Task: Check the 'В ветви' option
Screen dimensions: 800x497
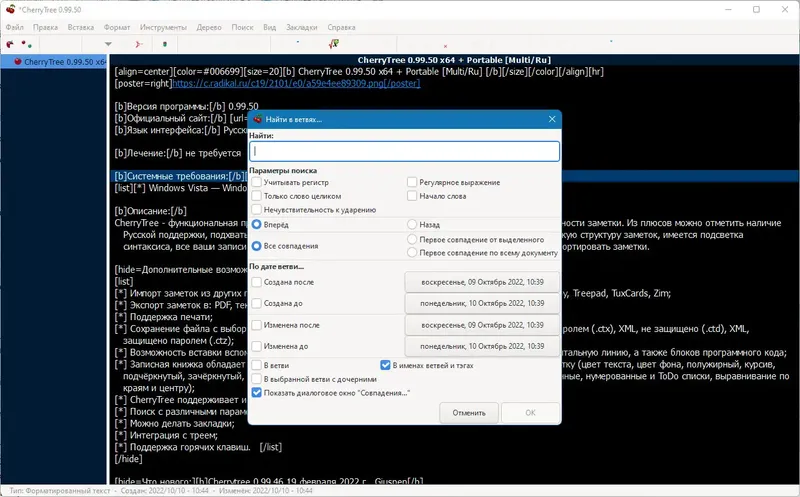Action: pos(257,365)
